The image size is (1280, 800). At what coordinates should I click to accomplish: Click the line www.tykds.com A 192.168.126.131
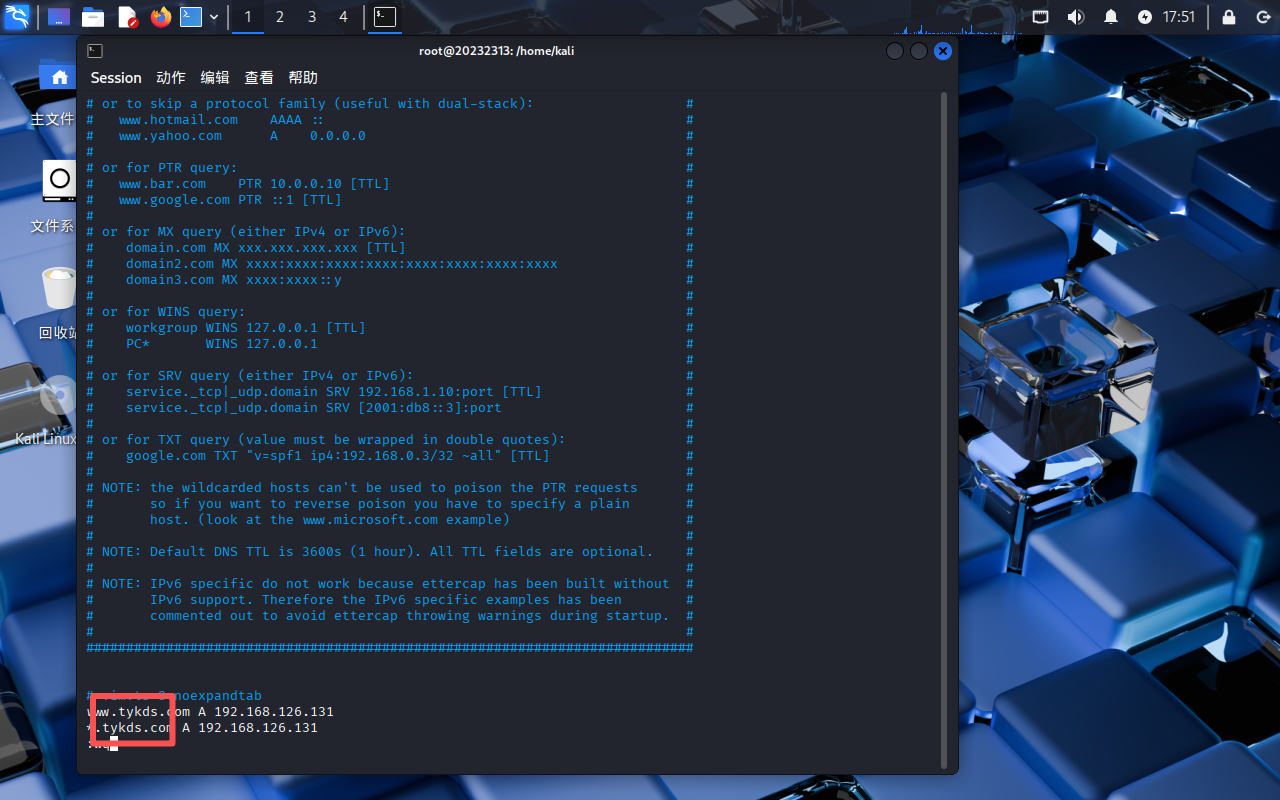tap(210, 712)
